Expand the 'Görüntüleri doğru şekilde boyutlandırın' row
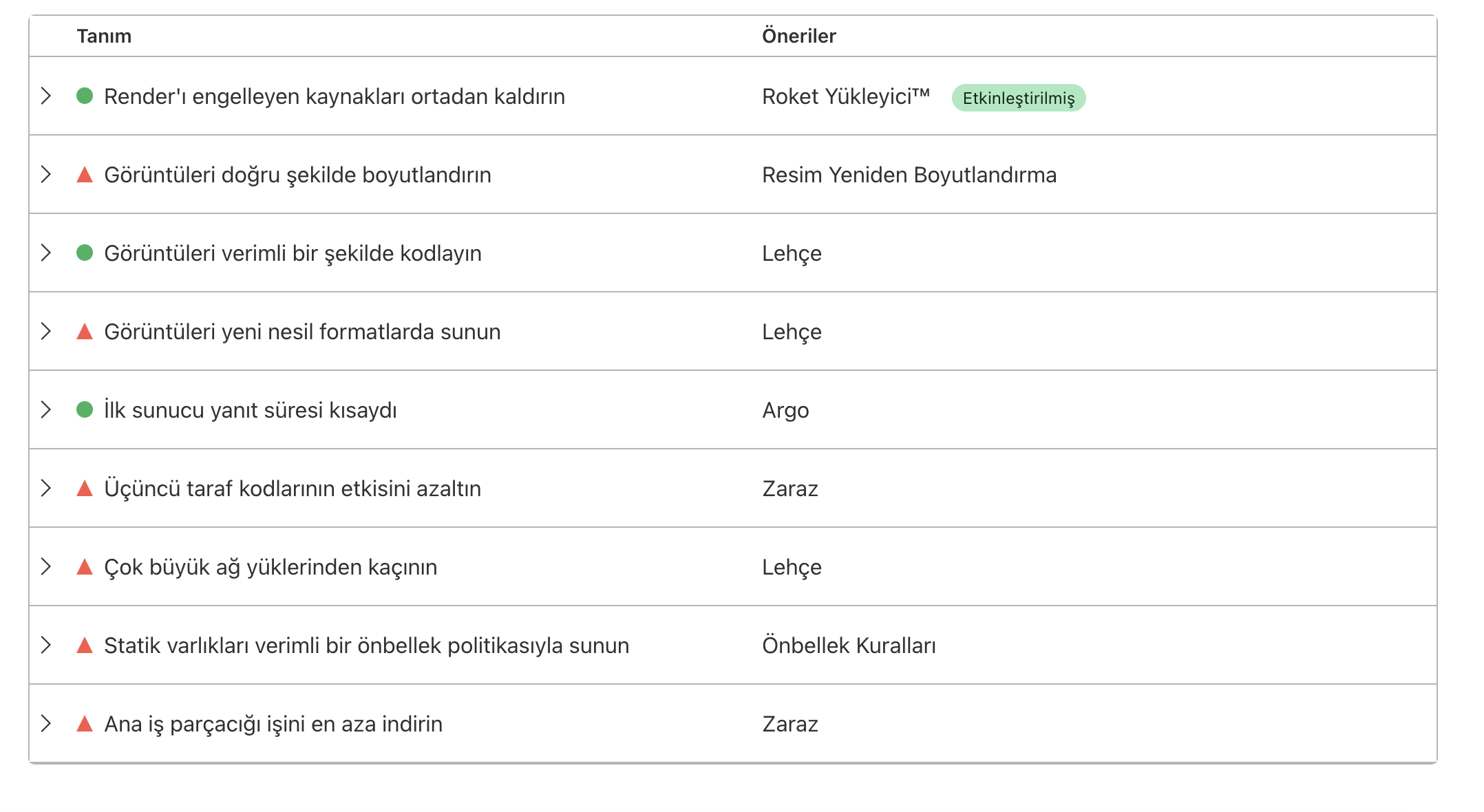1484x812 pixels. coord(46,175)
